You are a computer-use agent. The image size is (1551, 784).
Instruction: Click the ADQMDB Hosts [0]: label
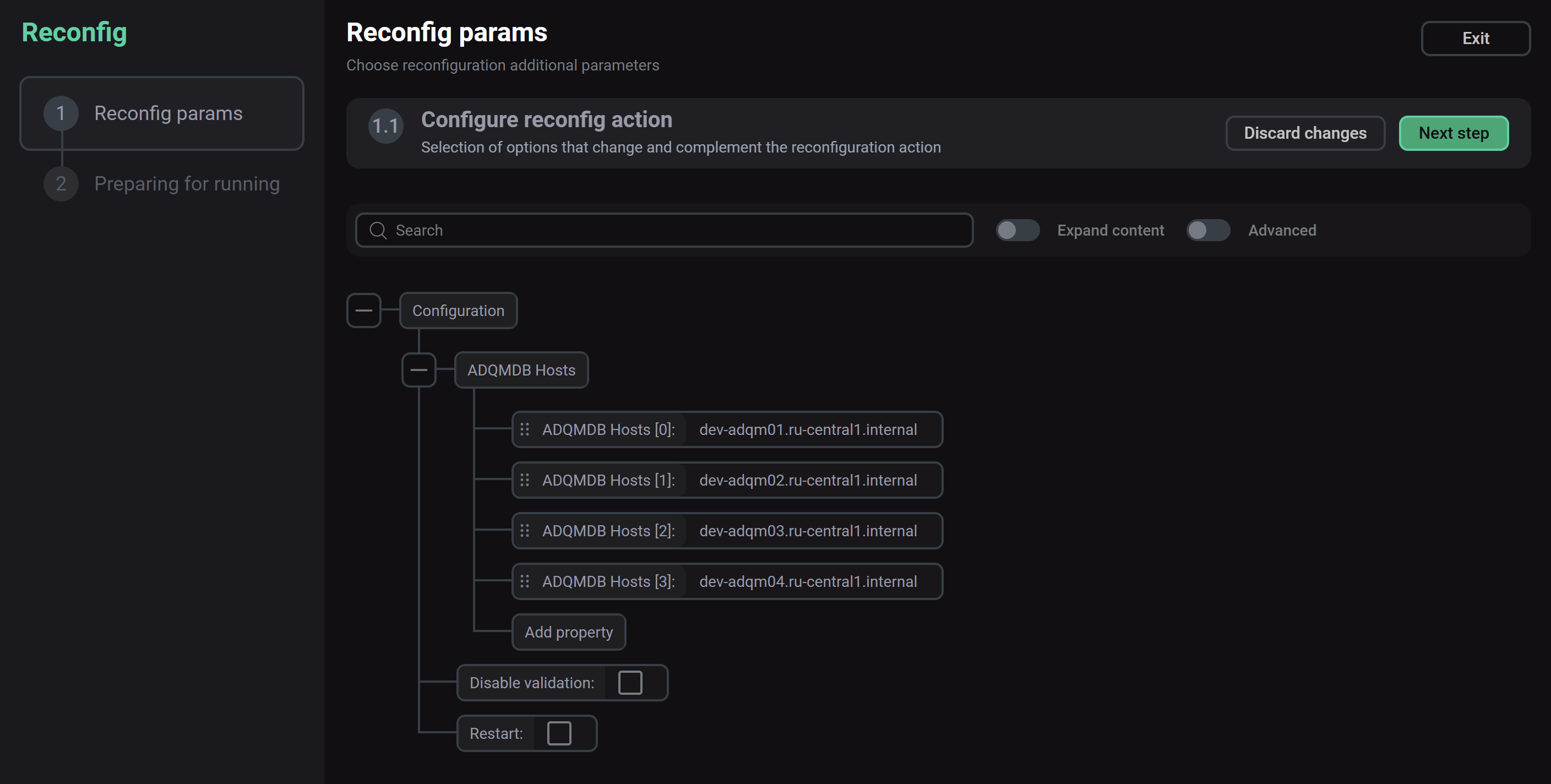pos(608,429)
